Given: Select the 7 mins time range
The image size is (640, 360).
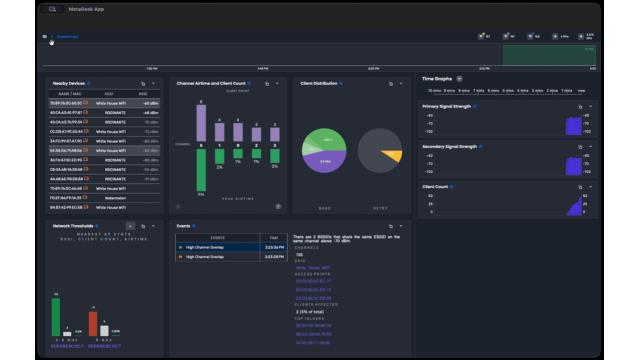Looking at the screenshot, I should (479, 91).
